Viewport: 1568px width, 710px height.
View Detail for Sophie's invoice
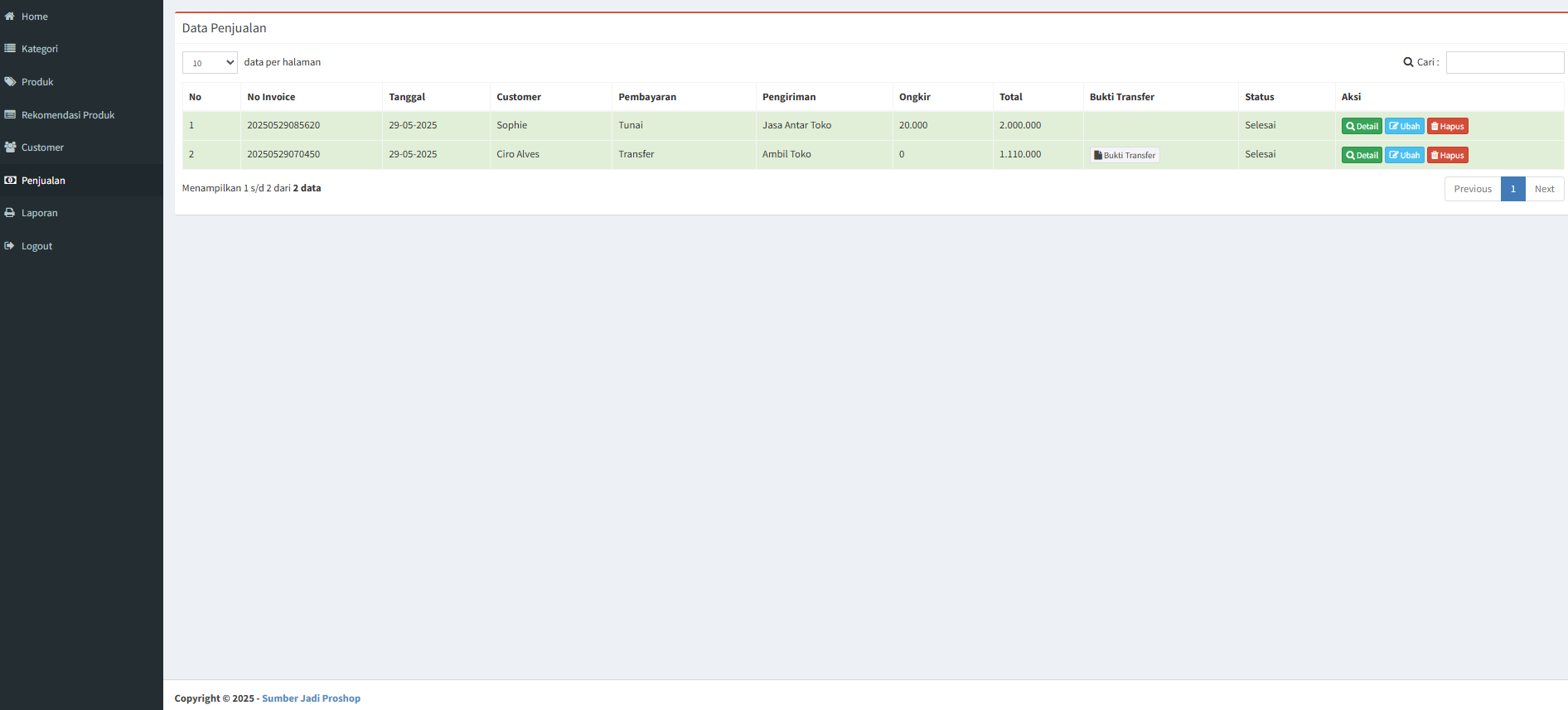pos(1361,127)
